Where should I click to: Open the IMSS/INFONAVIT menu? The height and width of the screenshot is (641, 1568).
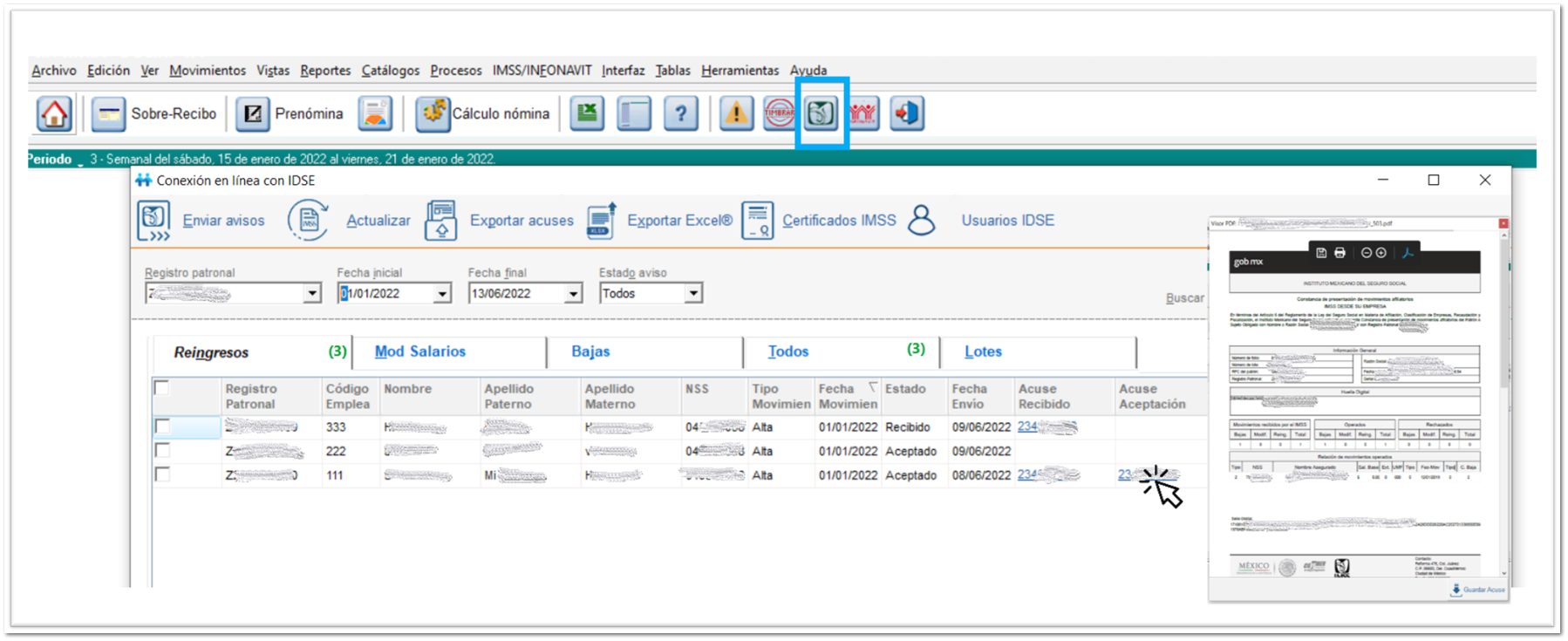[542, 71]
